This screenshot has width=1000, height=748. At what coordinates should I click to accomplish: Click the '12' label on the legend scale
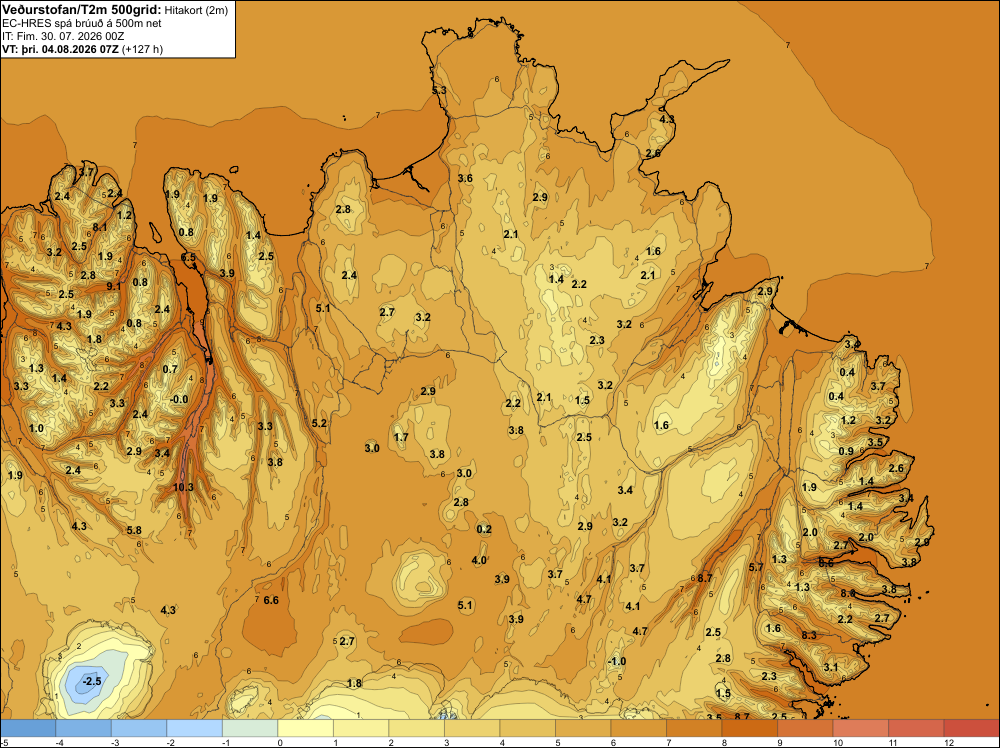pyautogui.click(x=948, y=742)
